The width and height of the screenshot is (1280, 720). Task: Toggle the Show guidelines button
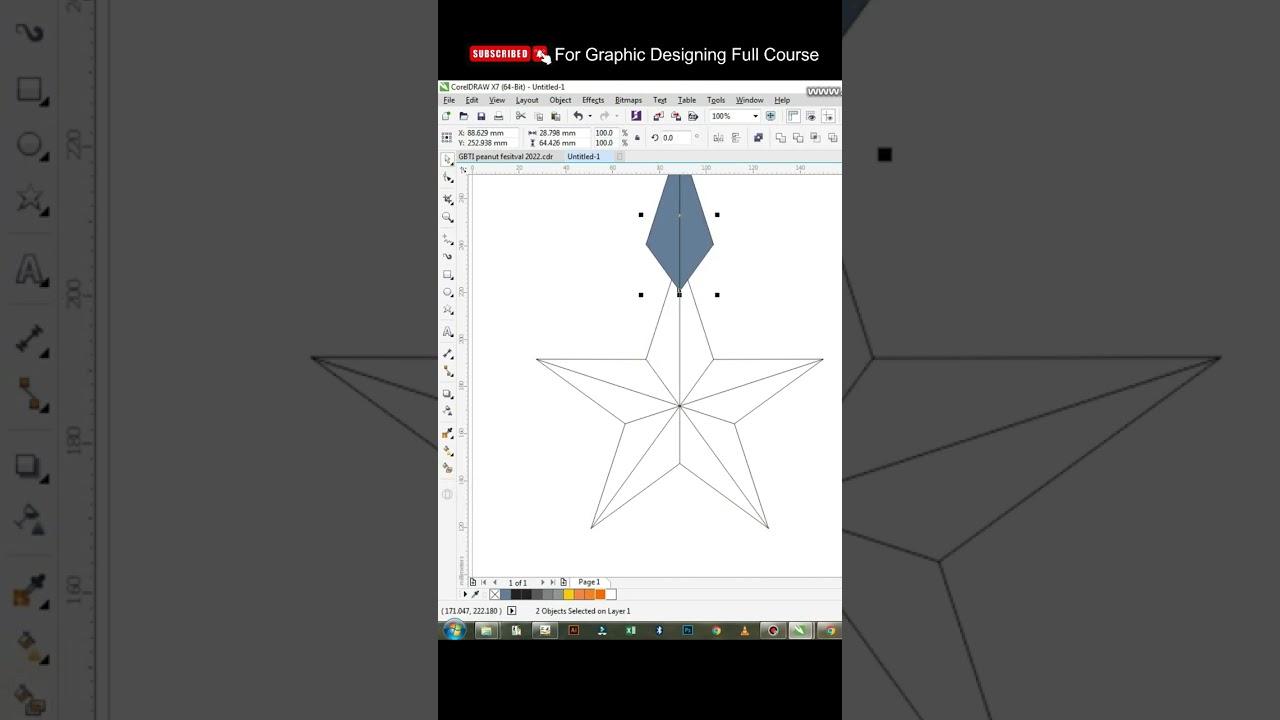click(x=828, y=116)
